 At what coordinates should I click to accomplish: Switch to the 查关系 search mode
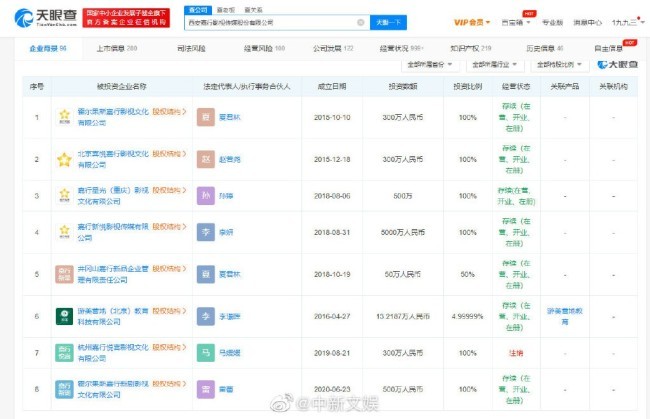click(253, 10)
